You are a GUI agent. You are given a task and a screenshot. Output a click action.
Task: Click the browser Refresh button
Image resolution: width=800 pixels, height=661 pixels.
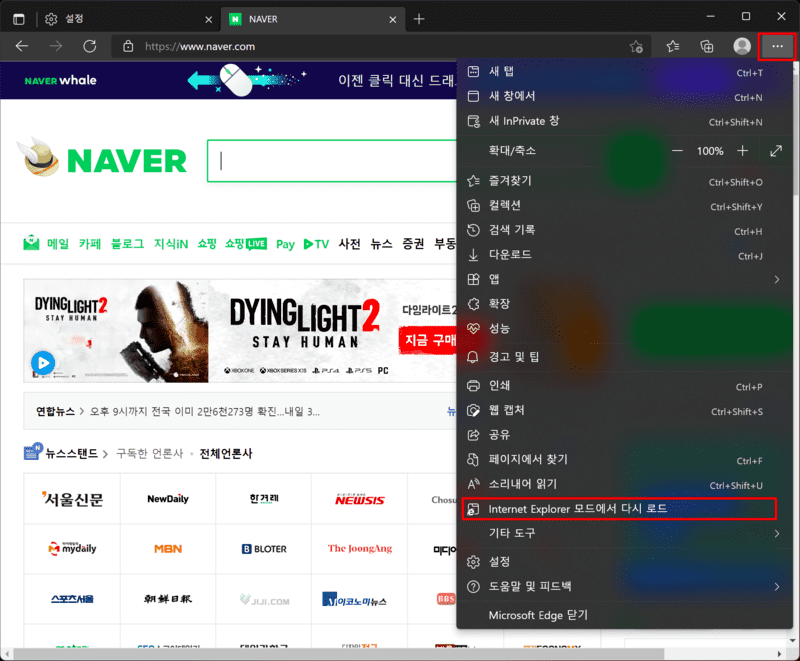[x=90, y=46]
